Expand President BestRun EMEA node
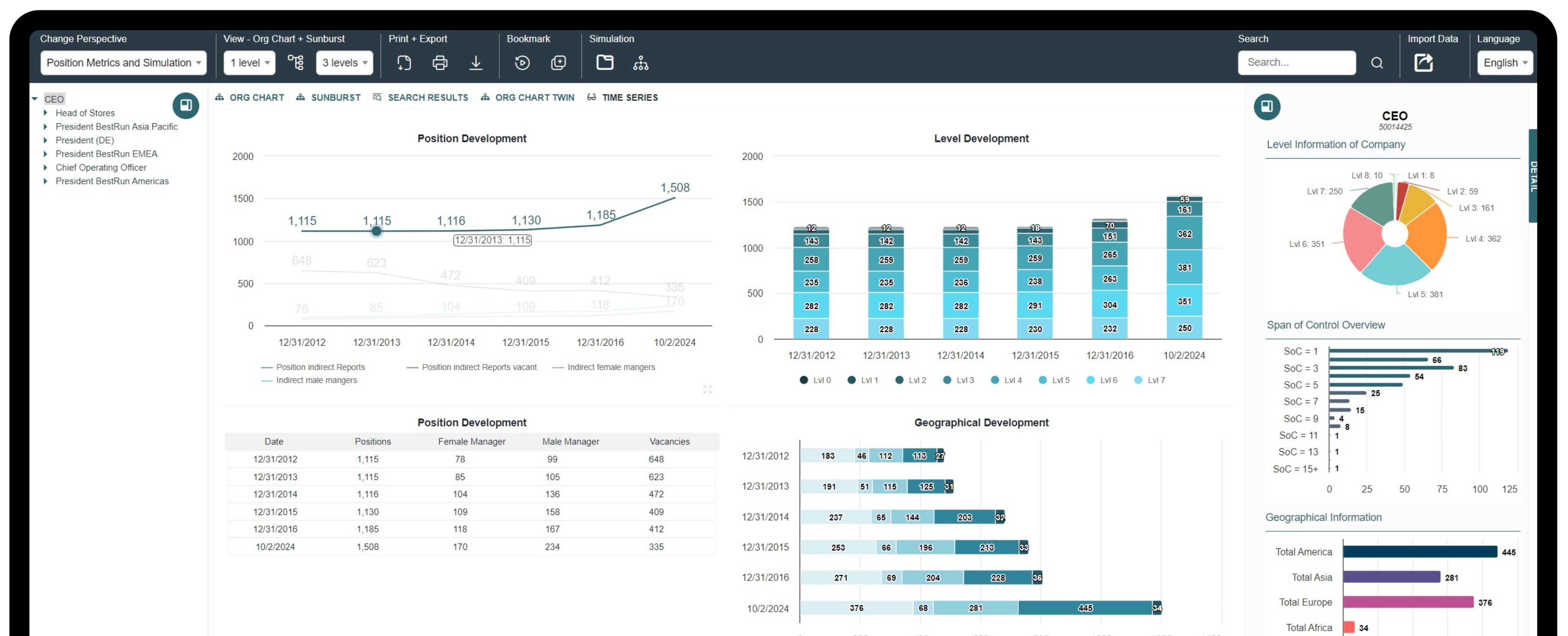Image resolution: width=1568 pixels, height=636 pixels. pyautogui.click(x=46, y=153)
